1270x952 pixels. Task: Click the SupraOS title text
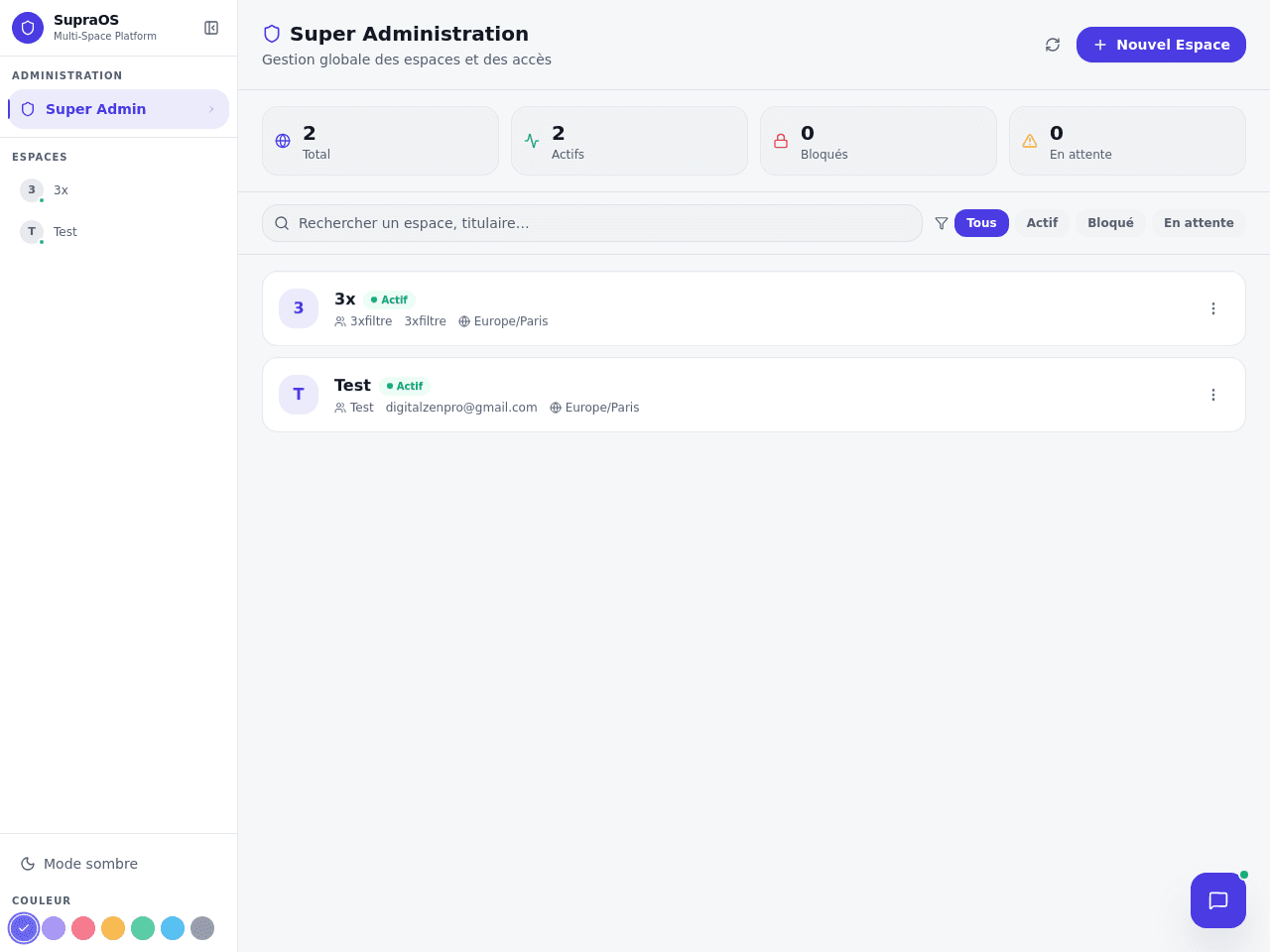pyautogui.click(x=86, y=20)
